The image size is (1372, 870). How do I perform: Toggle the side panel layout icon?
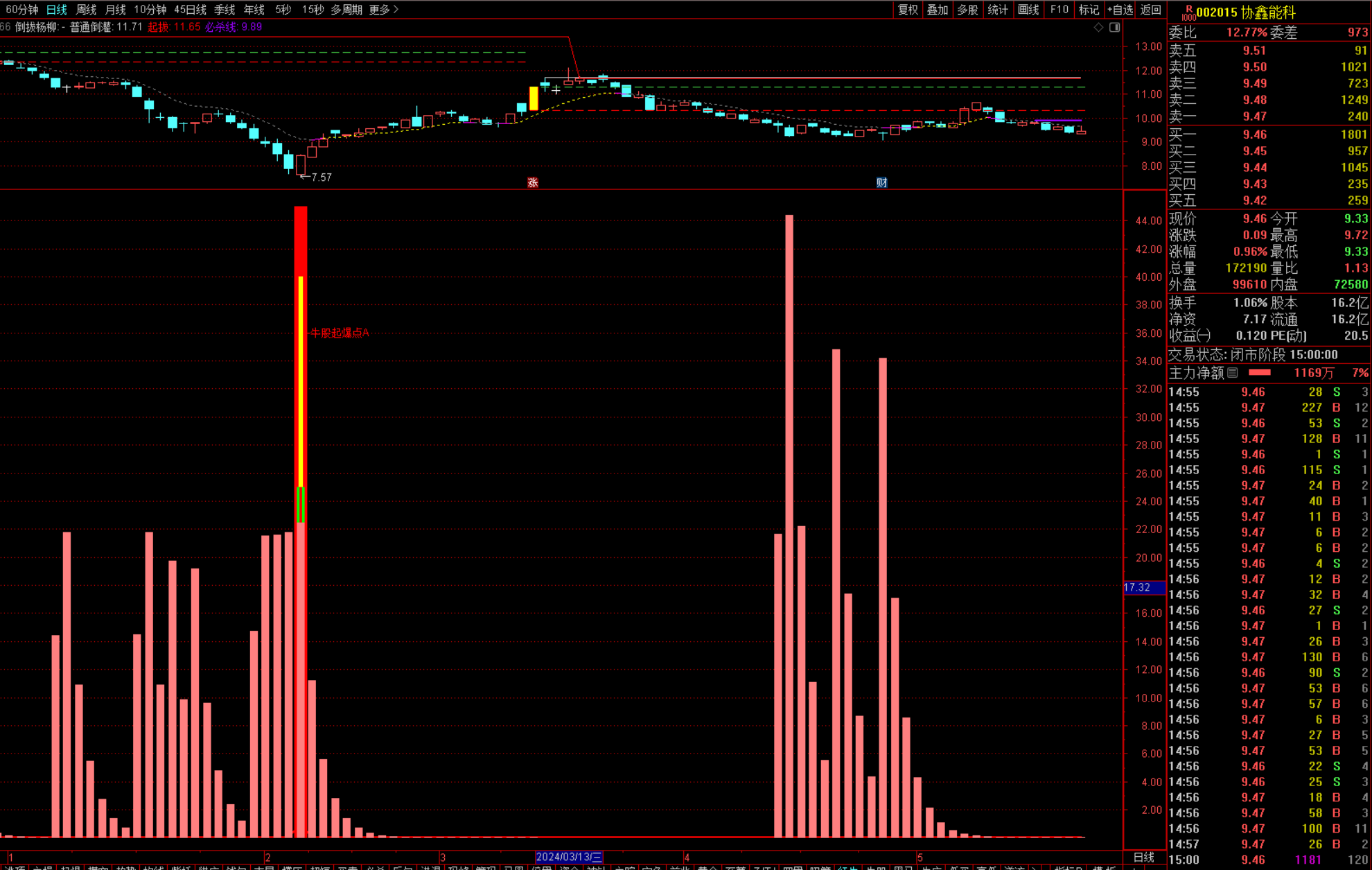(x=1114, y=28)
